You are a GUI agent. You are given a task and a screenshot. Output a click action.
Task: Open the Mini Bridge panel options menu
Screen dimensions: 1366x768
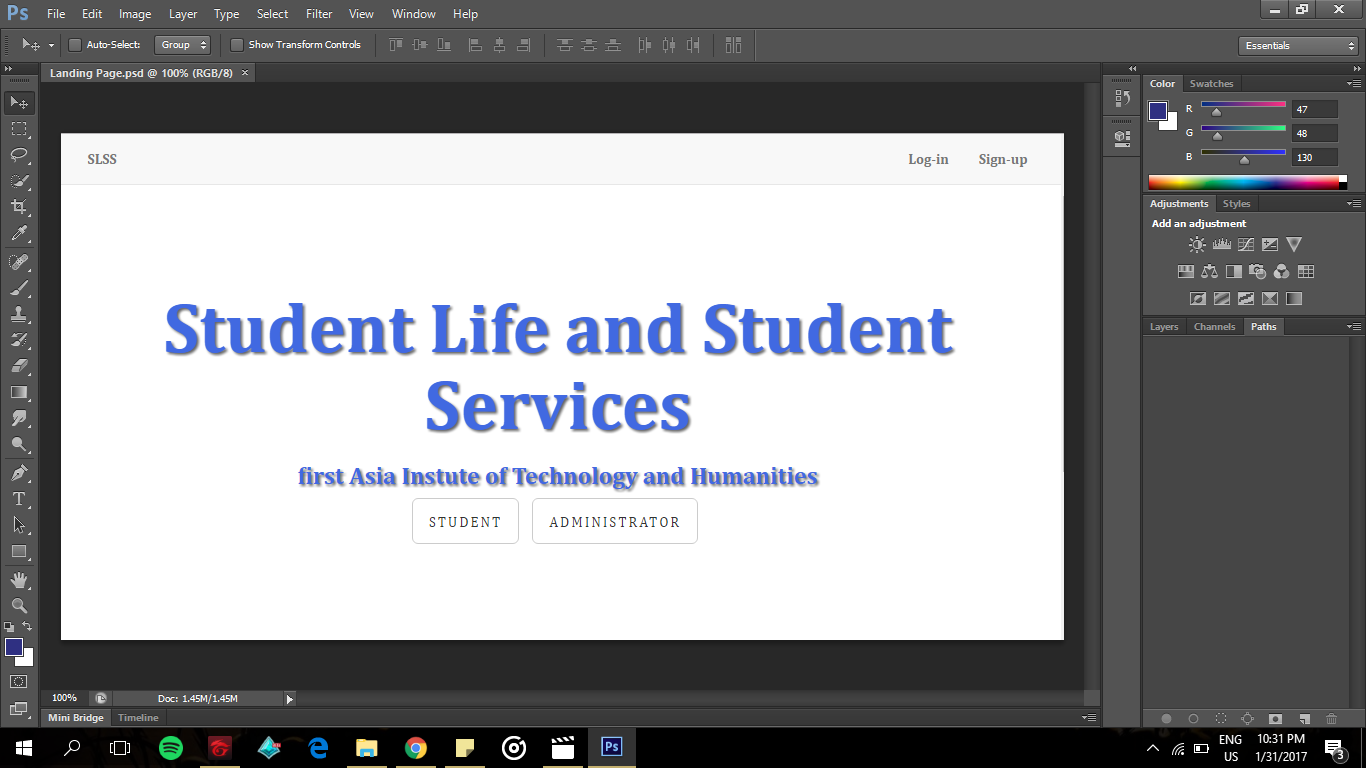click(1089, 718)
